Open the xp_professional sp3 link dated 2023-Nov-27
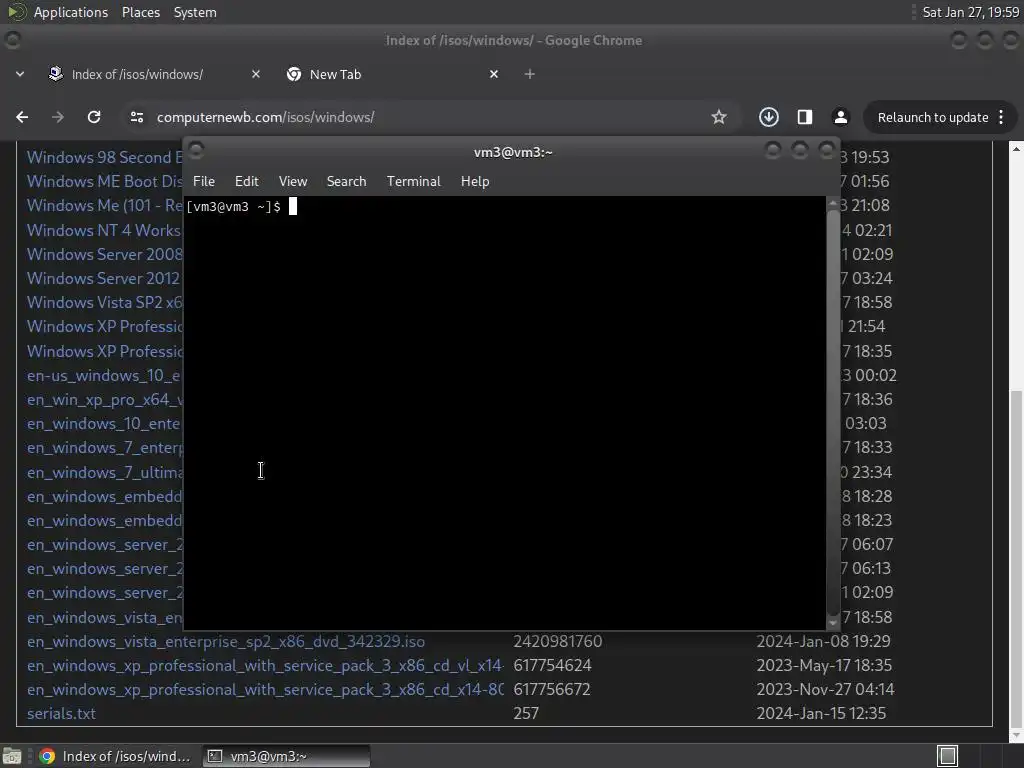This screenshot has height=768, width=1024. 265,690
